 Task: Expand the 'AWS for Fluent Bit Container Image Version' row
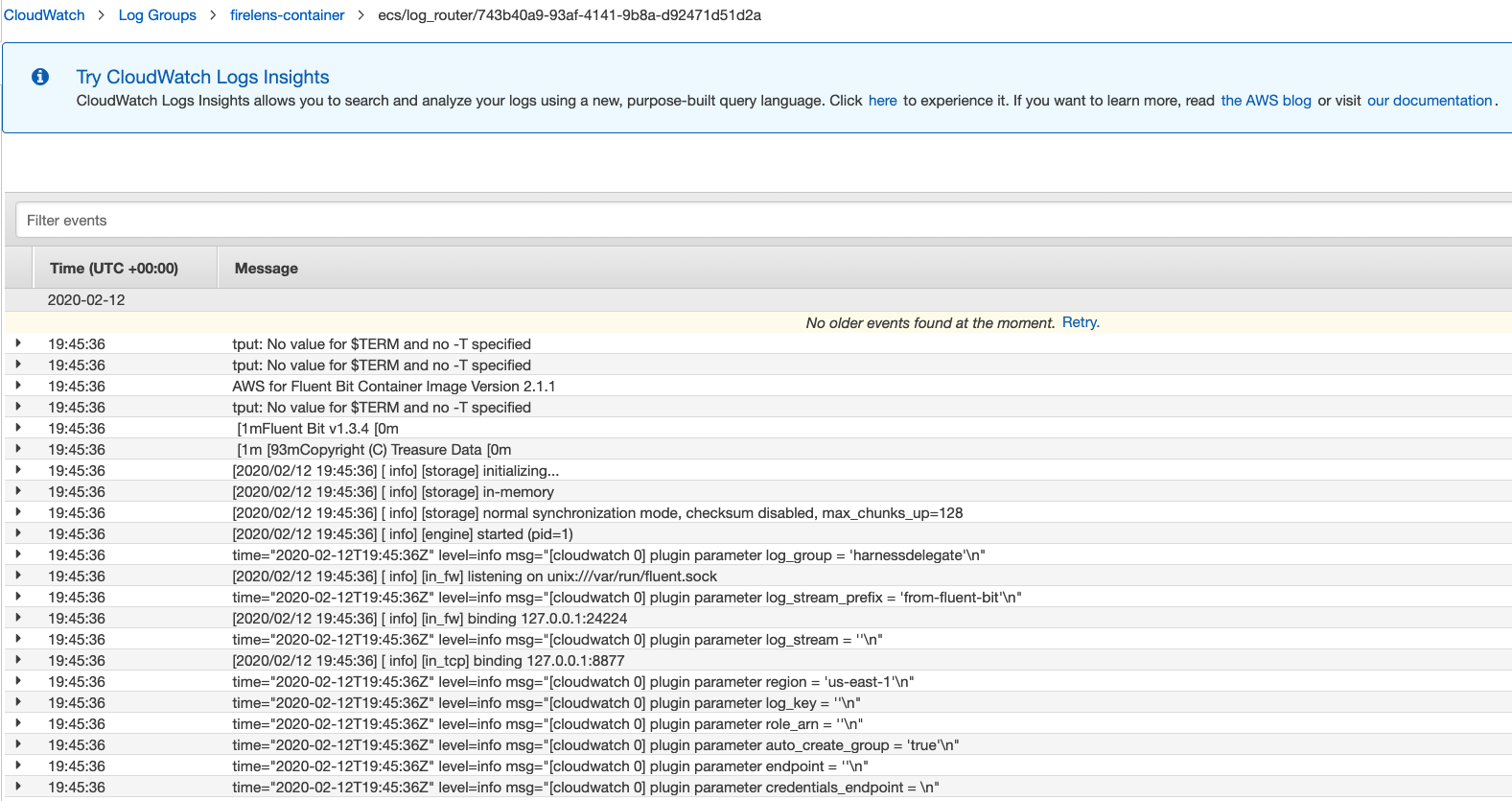(x=17, y=386)
